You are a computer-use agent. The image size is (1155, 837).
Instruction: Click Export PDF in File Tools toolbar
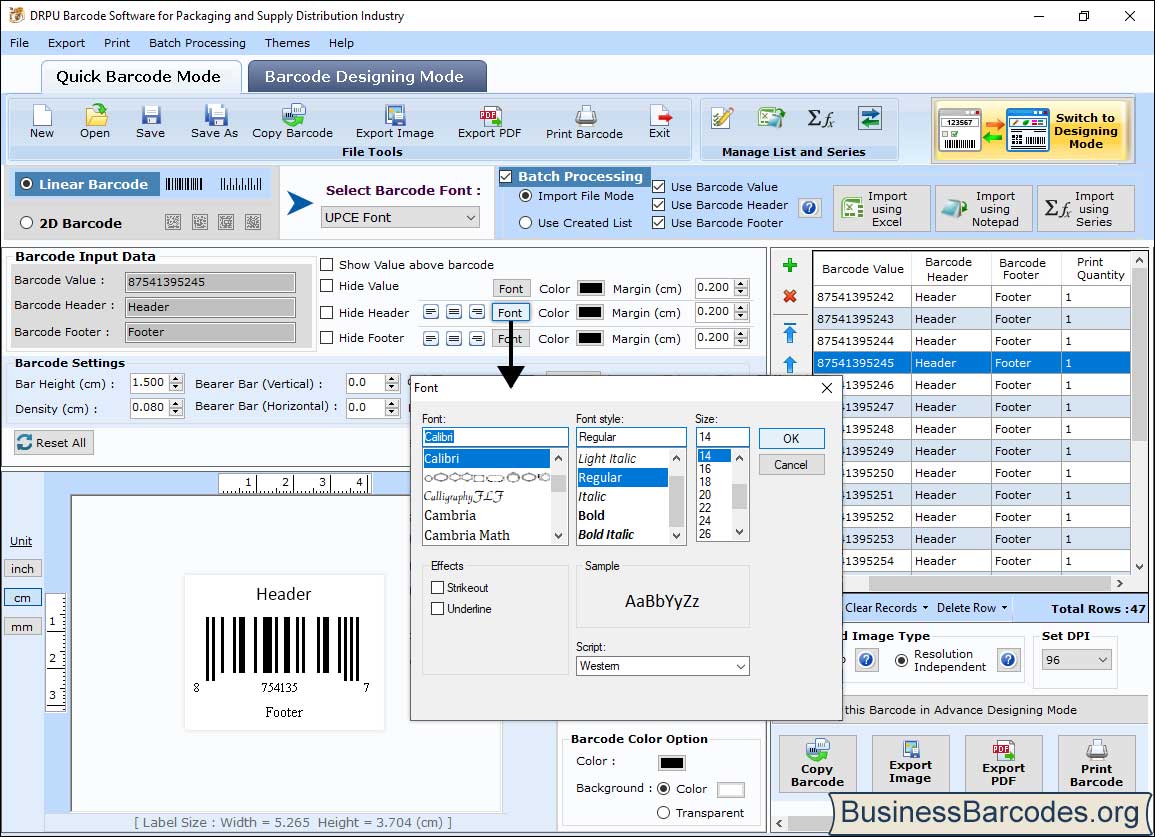click(489, 121)
